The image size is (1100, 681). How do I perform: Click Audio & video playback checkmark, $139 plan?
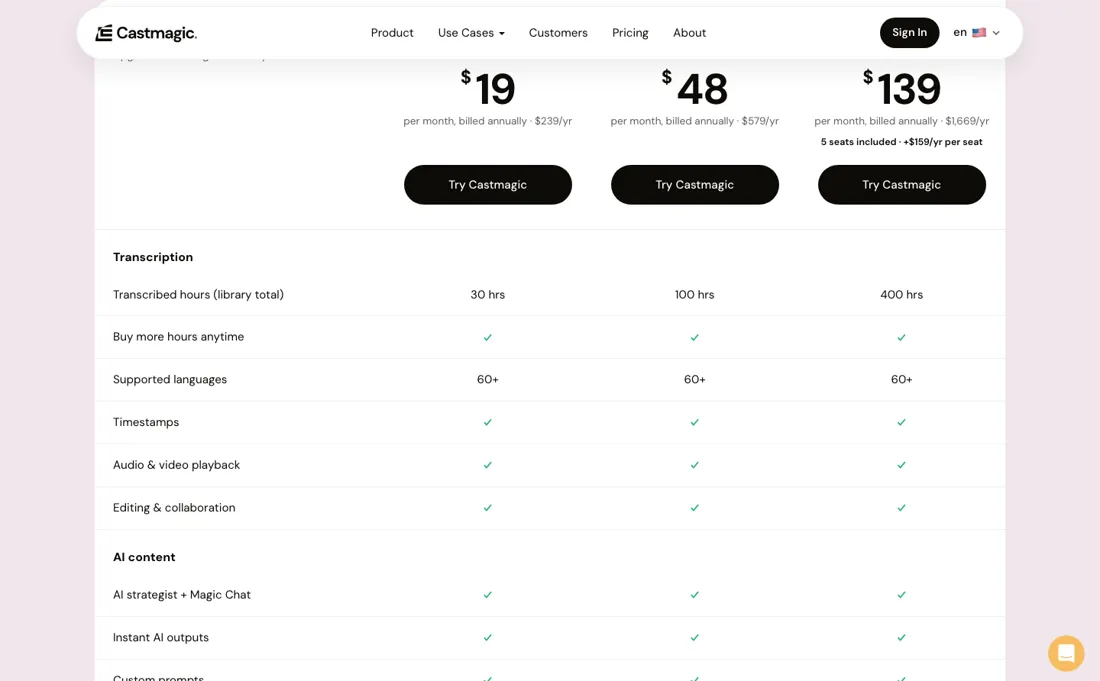pyautogui.click(x=901, y=465)
